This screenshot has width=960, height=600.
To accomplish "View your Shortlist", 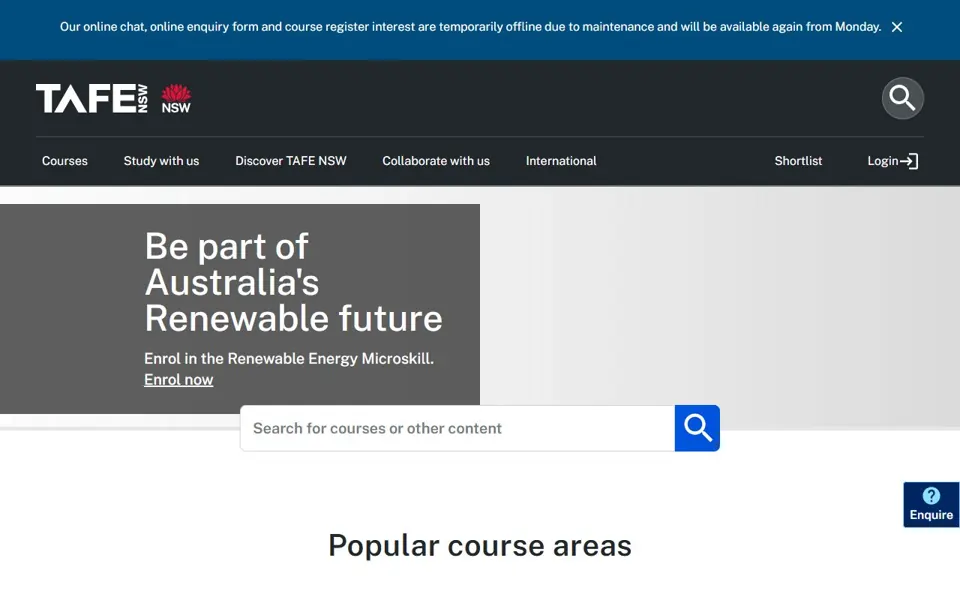I will [x=798, y=161].
